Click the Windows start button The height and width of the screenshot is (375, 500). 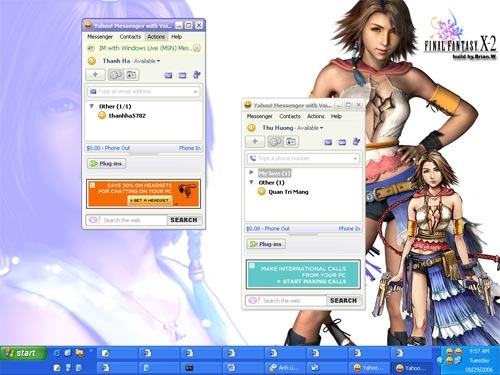23,353
